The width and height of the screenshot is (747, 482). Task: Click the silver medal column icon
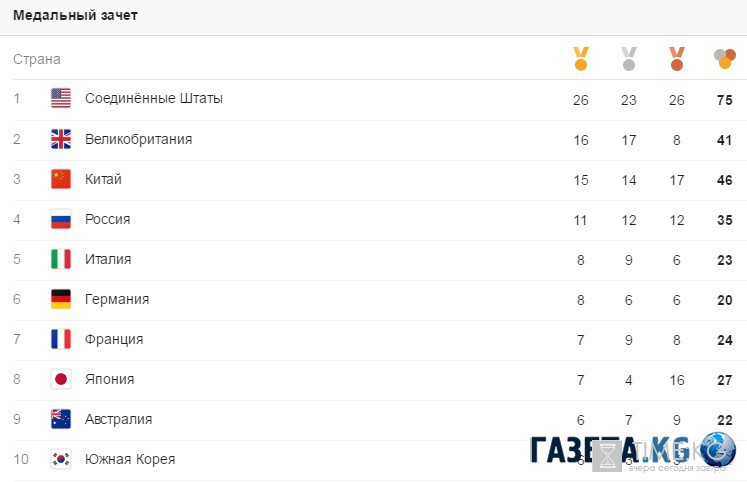click(x=628, y=59)
